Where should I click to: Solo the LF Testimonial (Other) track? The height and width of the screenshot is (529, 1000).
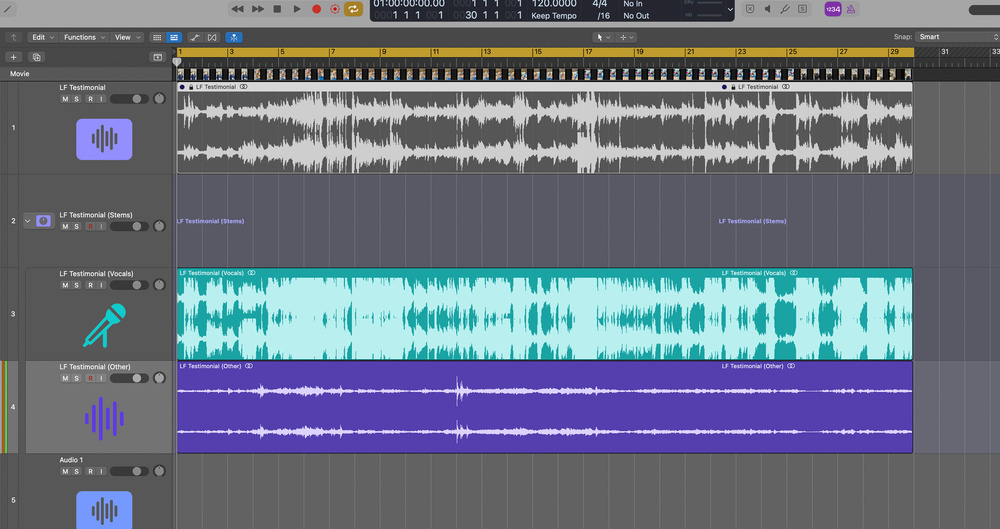(77, 378)
